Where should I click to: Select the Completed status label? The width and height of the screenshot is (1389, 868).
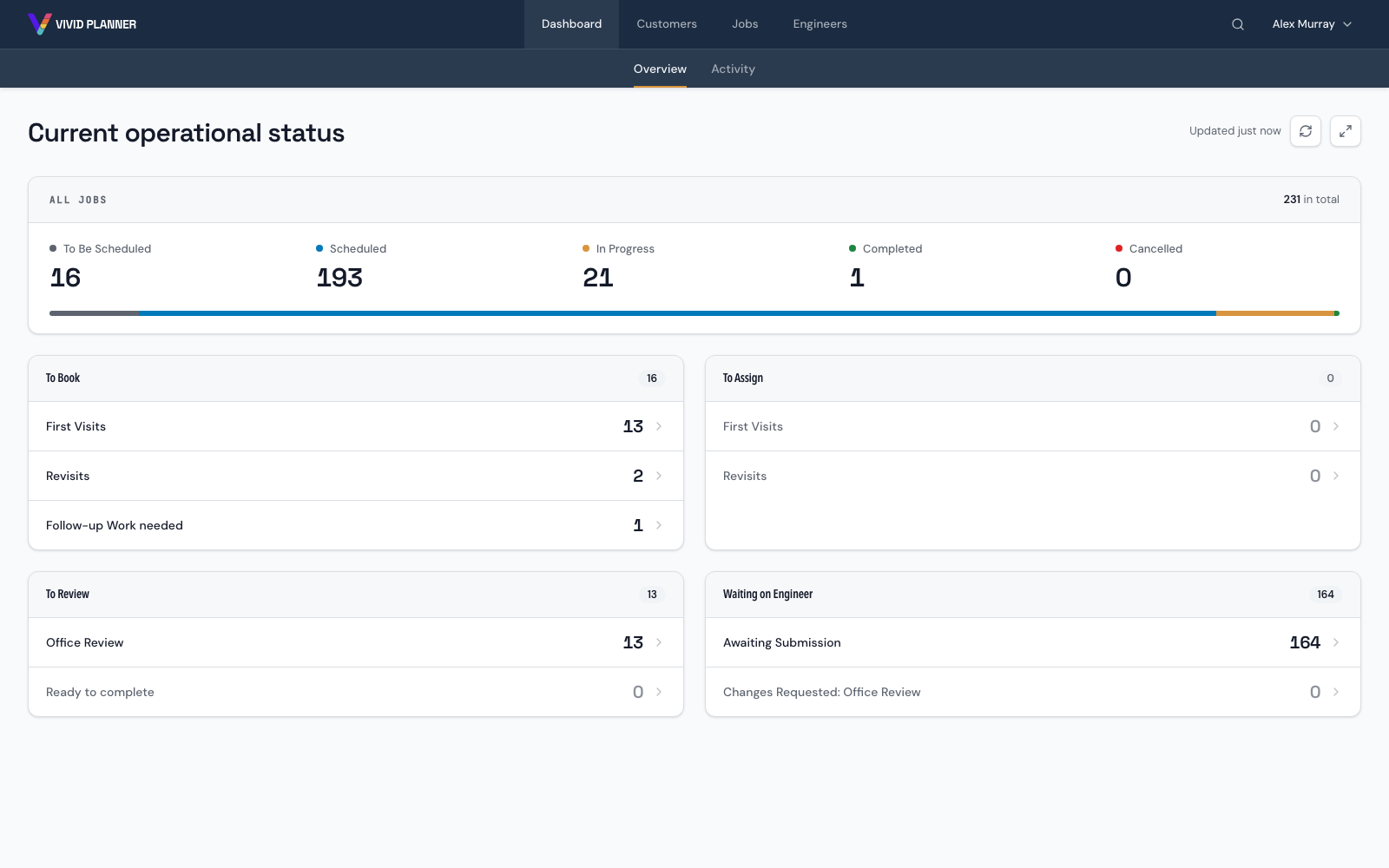click(892, 248)
